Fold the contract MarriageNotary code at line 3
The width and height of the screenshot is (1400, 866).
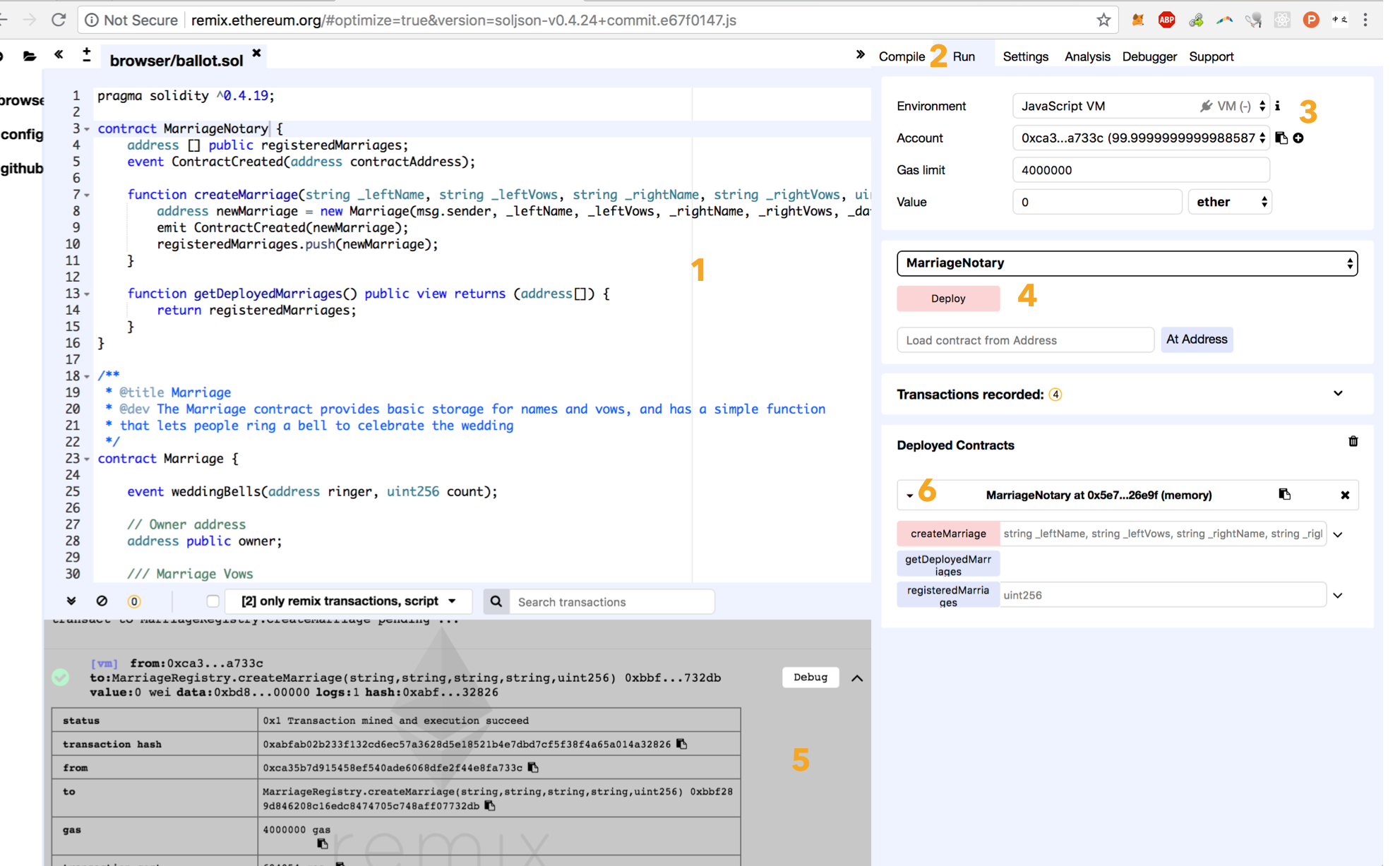coord(87,129)
